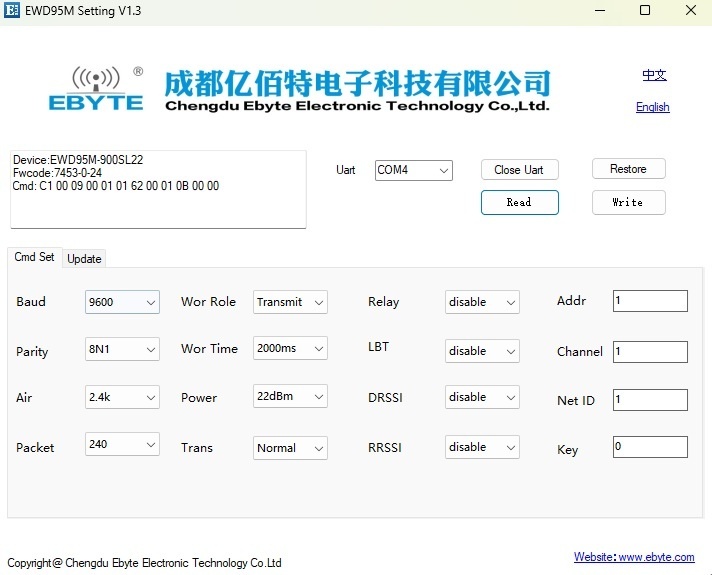Click the Close Uart button

click(x=519, y=170)
